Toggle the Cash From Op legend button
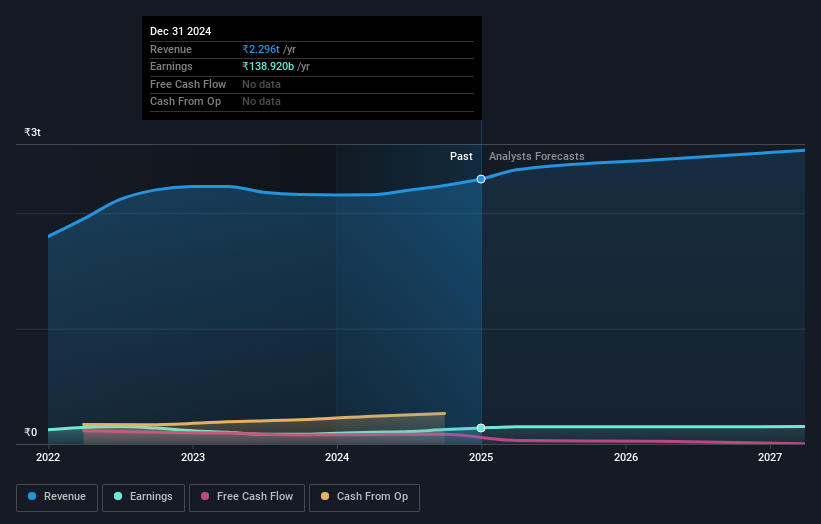This screenshot has width=821, height=524. pyautogui.click(x=364, y=497)
